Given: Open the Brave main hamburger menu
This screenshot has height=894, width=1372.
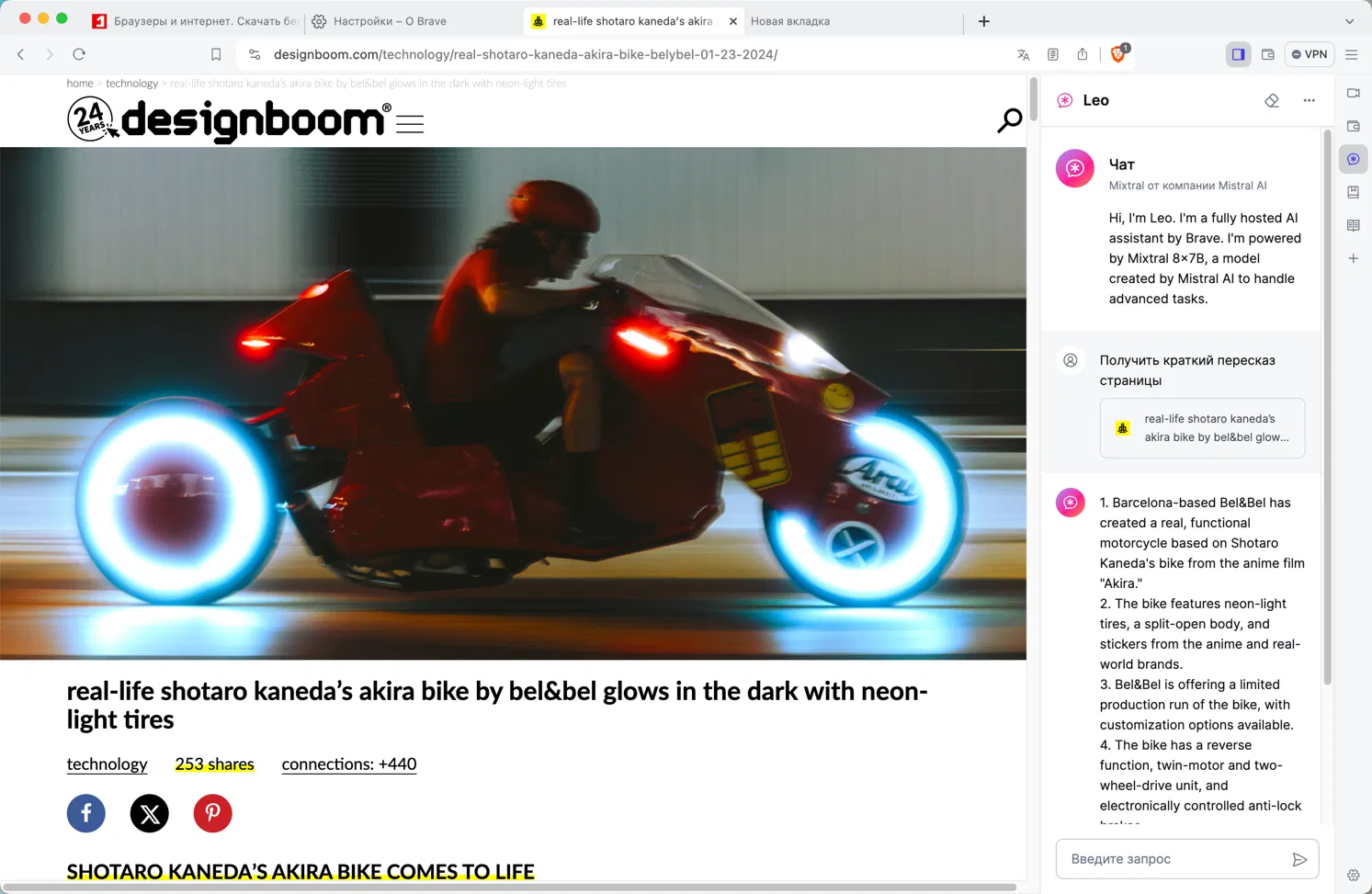Looking at the screenshot, I should [x=1352, y=54].
